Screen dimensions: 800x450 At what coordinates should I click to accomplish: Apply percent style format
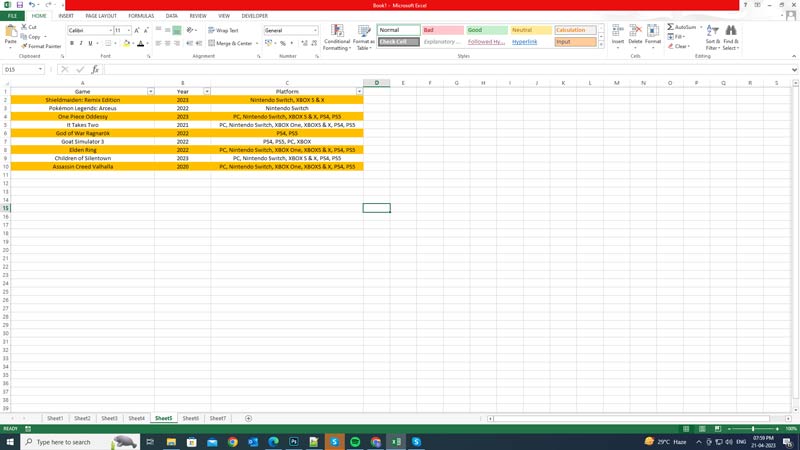283,43
